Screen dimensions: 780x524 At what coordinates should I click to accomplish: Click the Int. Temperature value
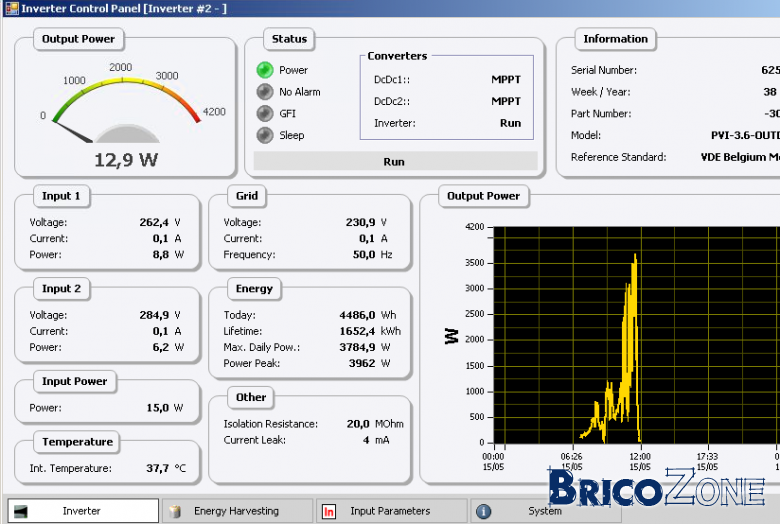[158, 468]
